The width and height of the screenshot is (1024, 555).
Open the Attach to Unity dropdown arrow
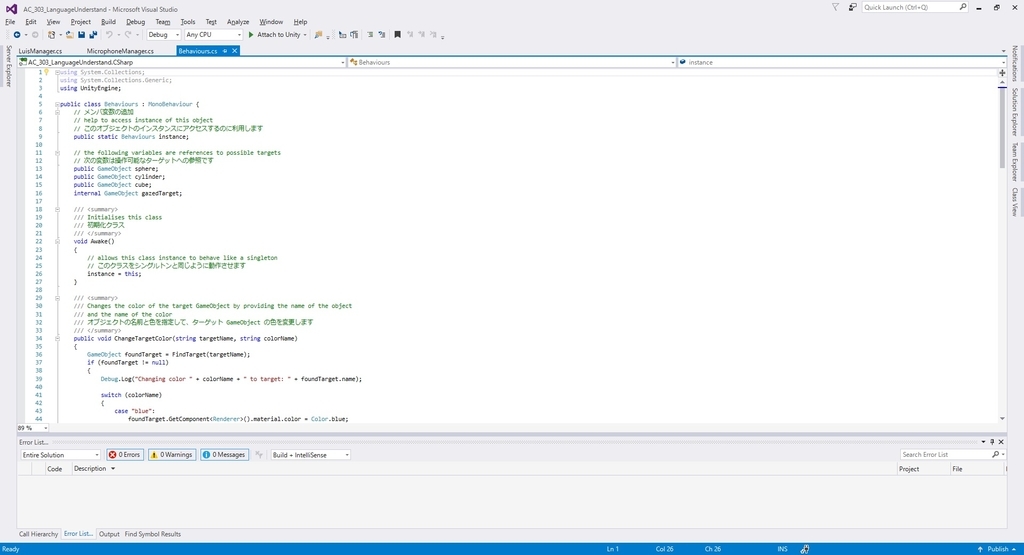point(305,35)
